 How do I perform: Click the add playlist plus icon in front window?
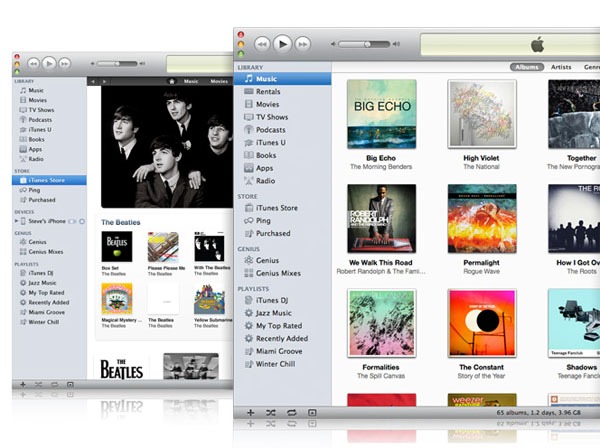click(248, 412)
